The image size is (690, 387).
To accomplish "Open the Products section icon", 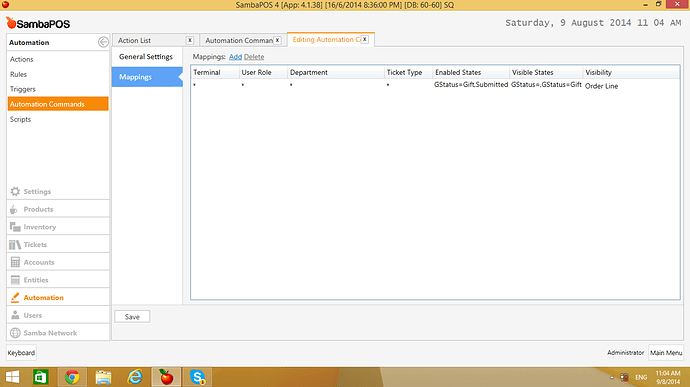I will [14, 209].
